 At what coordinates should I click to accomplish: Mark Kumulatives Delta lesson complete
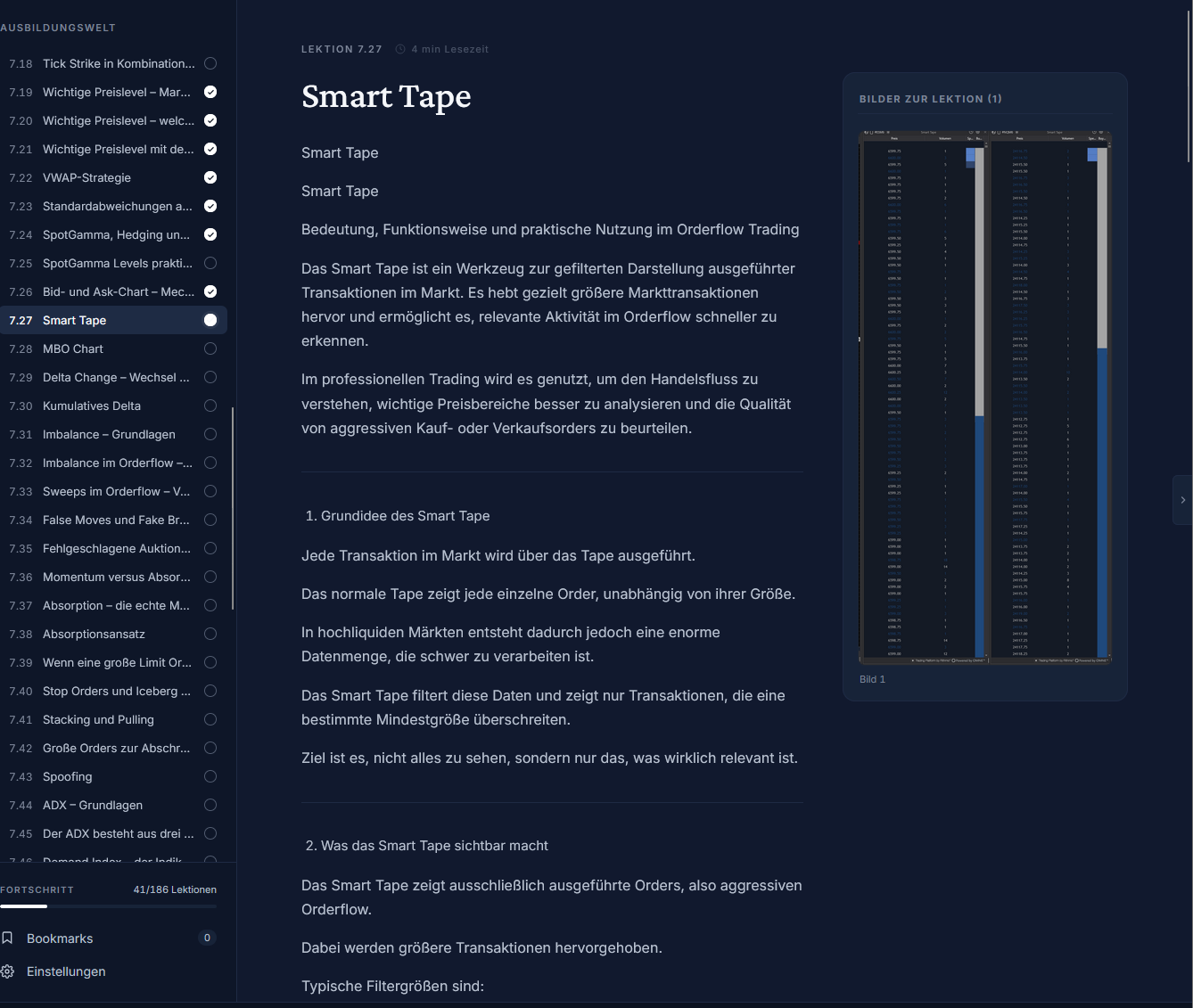coord(210,406)
